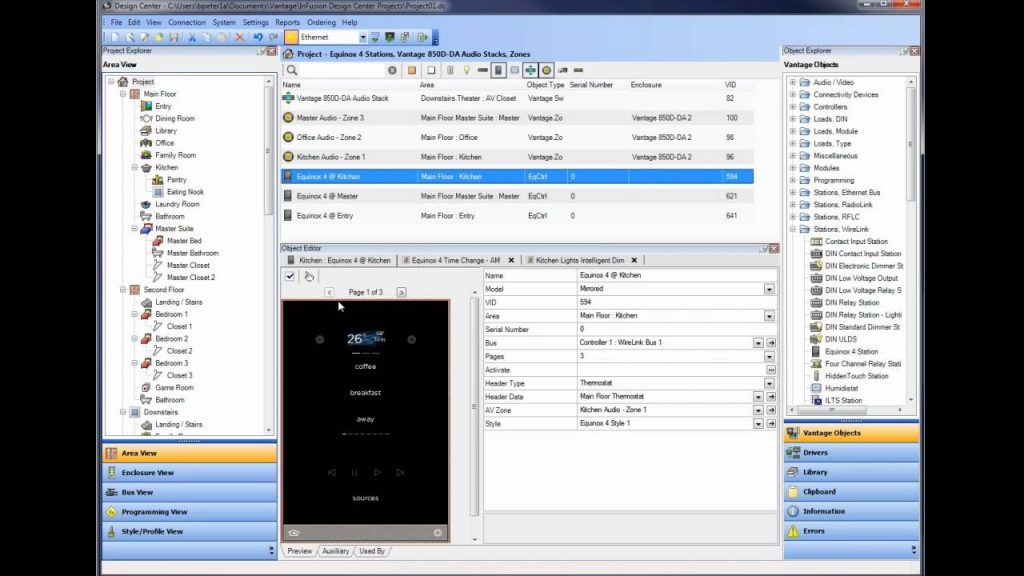Screen dimensions: 1024x576
Task: Toggle the orange enclosure filter button
Action: (x=411, y=70)
